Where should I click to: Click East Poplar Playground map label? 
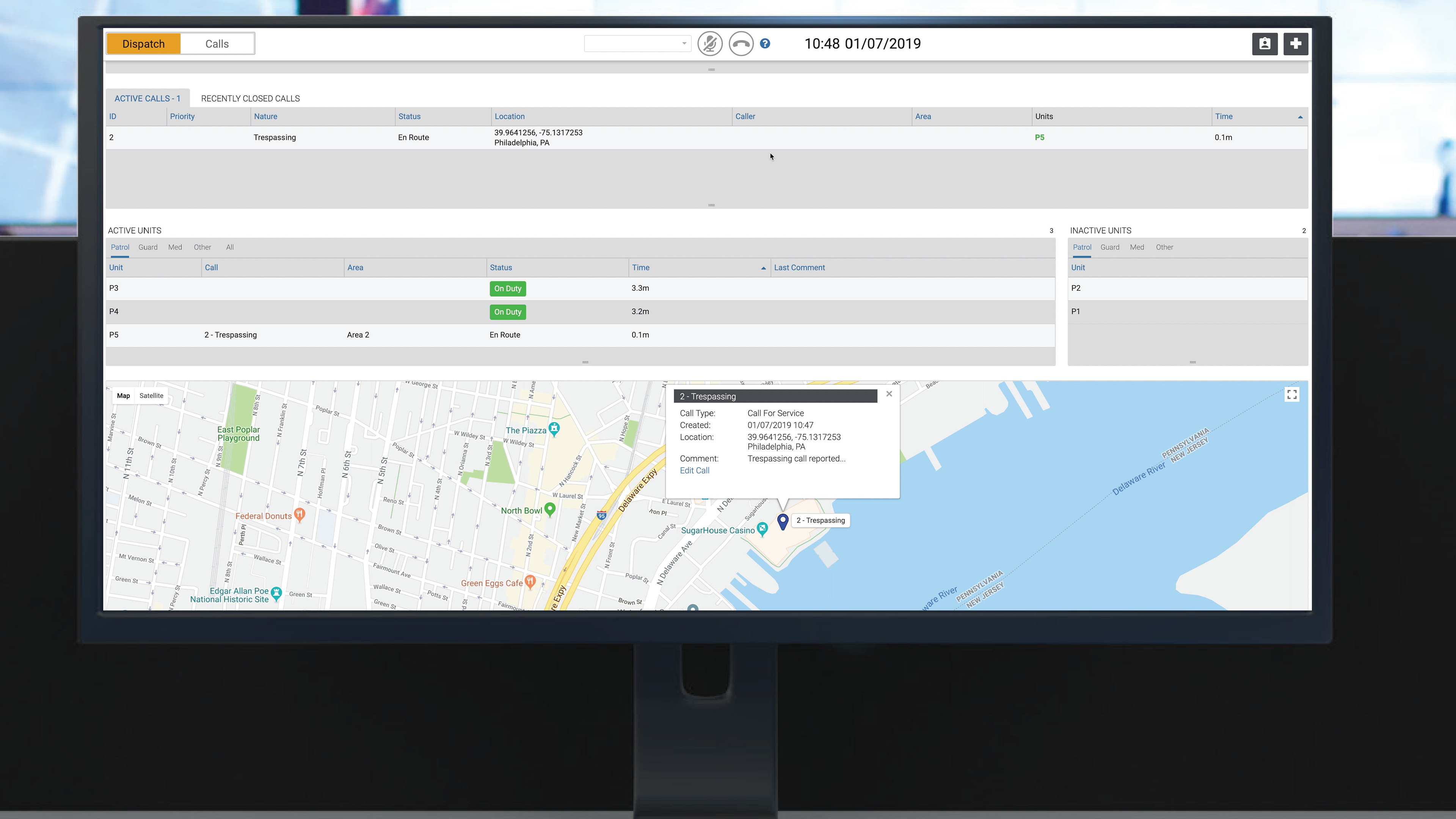[x=238, y=433]
